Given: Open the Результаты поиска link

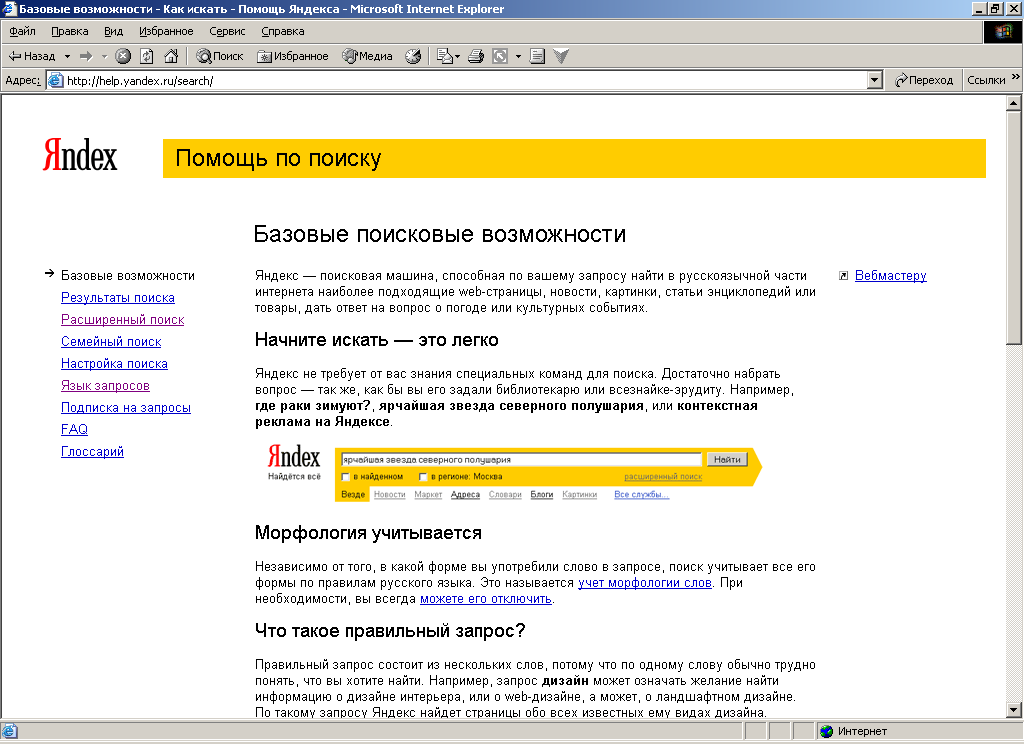Looking at the screenshot, I should coord(118,298).
